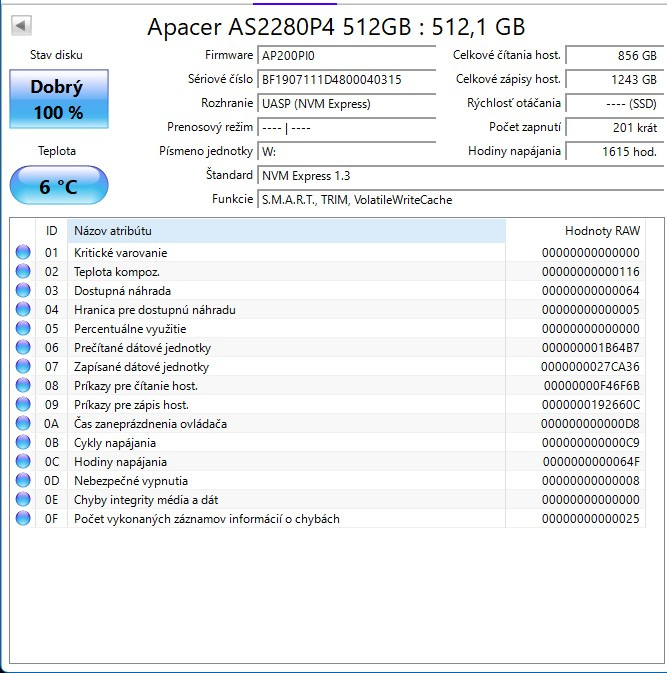Select the Teplota kompoz. attribute row

[x=327, y=271]
